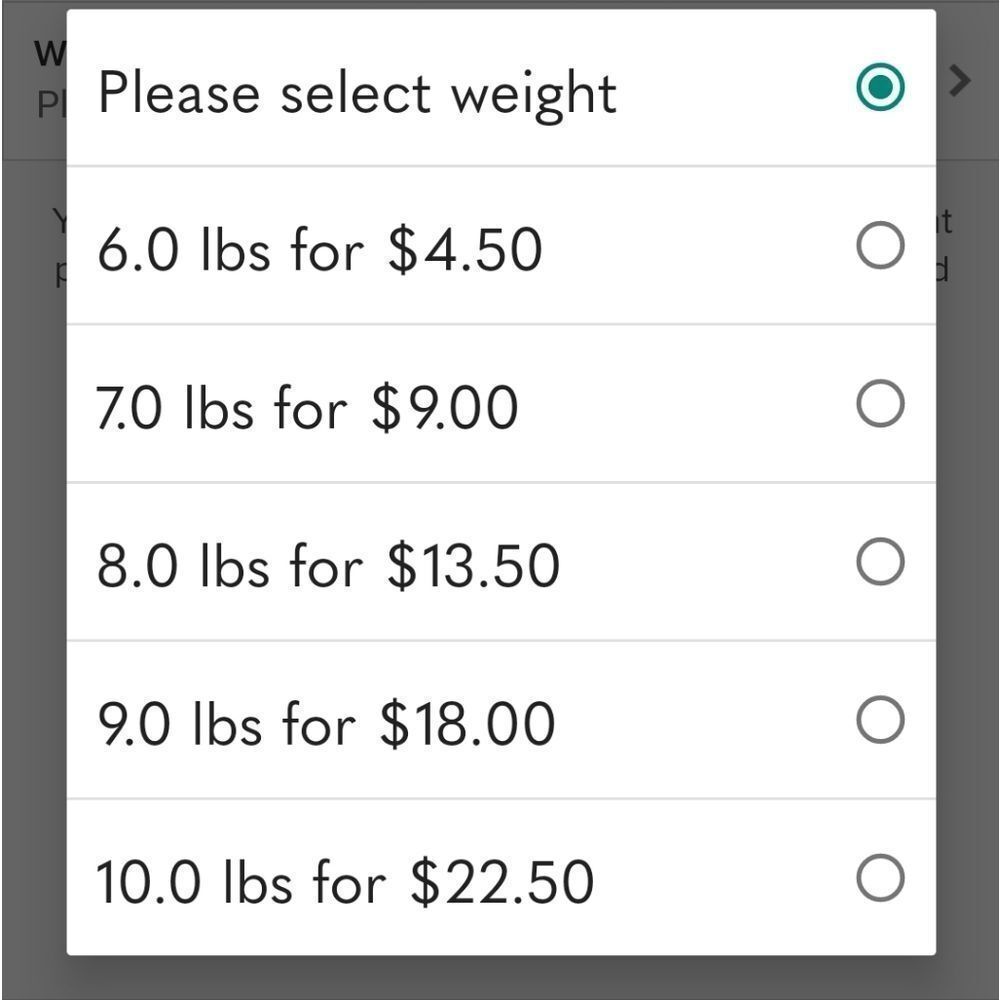Open the chevron arrow behind the dialog
The width and height of the screenshot is (1000, 1000).
point(960,81)
